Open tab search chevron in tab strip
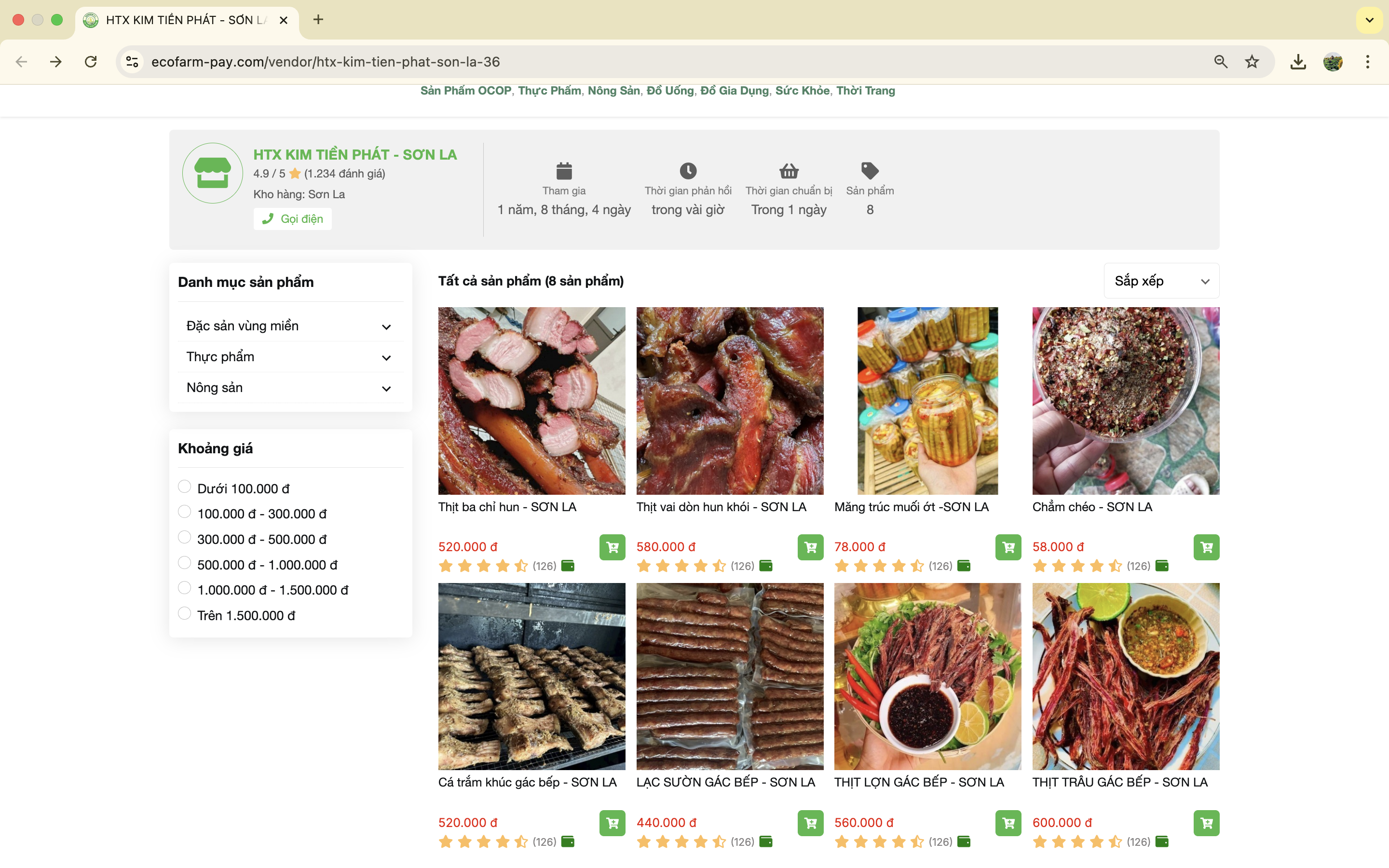The height and width of the screenshot is (868, 1389). (x=1370, y=20)
